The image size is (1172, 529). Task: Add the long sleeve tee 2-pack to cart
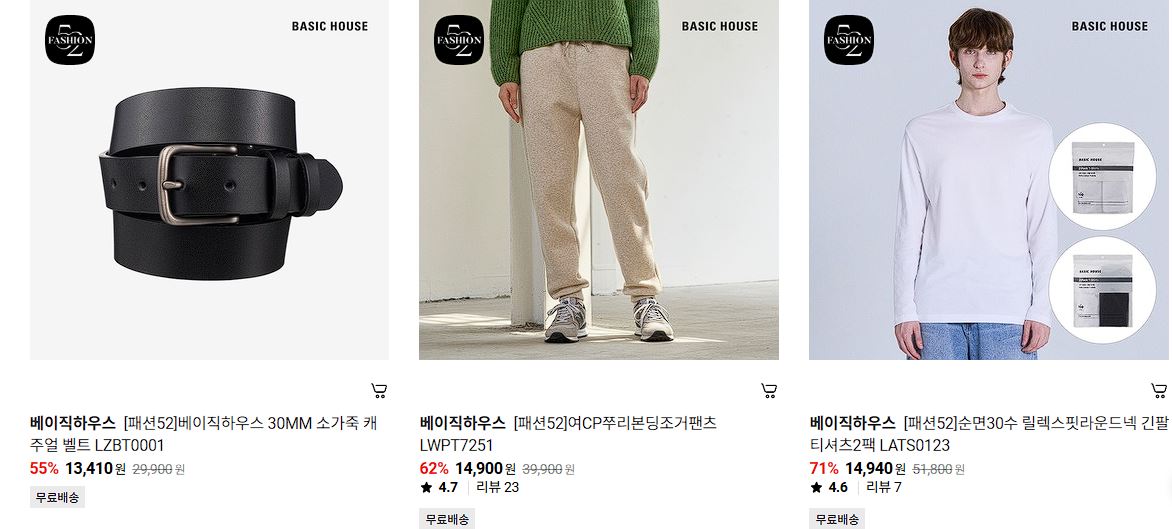click(1159, 390)
